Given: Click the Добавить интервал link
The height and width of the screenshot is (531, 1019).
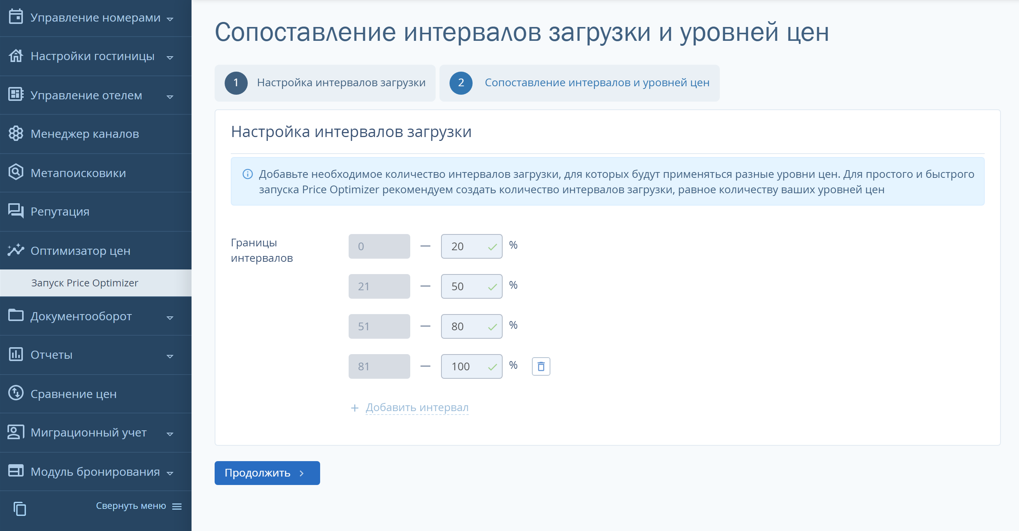Looking at the screenshot, I should pyautogui.click(x=417, y=408).
